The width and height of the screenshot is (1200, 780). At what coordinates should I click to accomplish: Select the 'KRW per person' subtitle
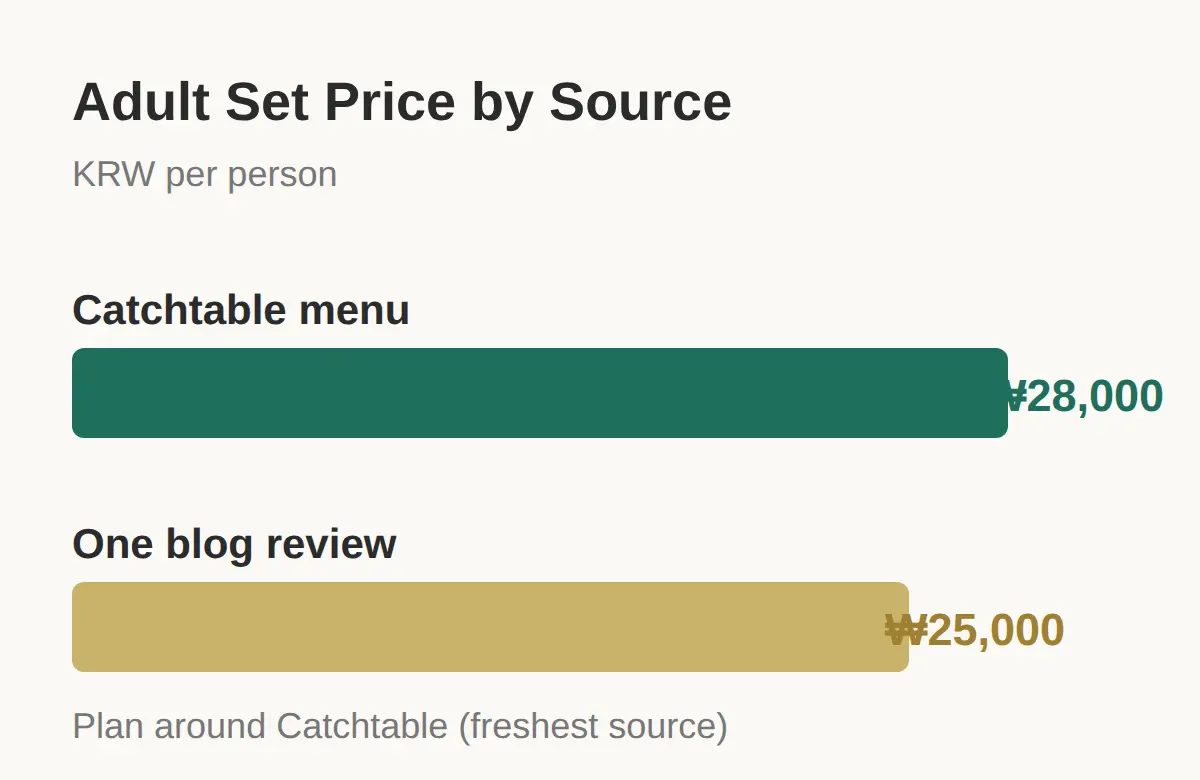205,175
